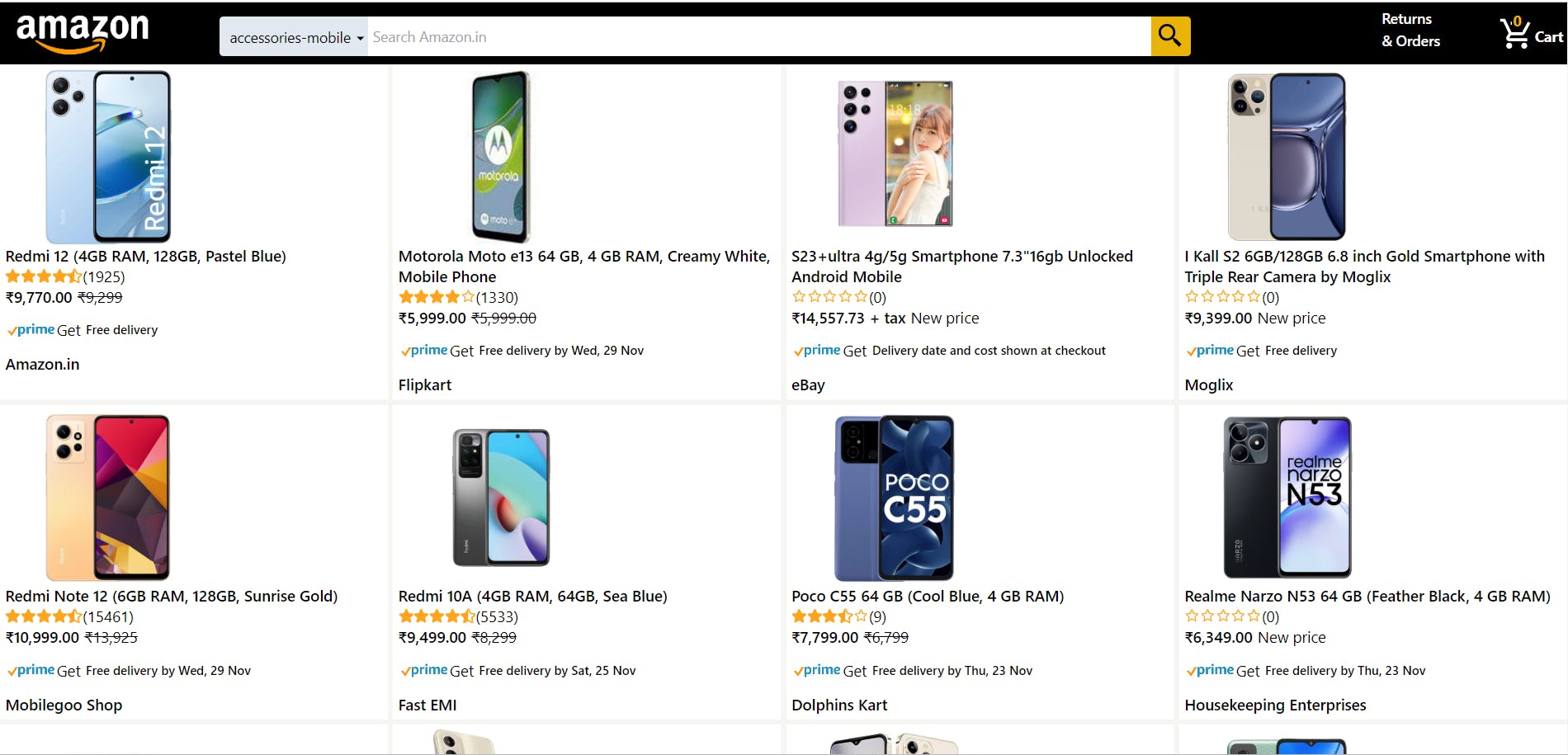The height and width of the screenshot is (755, 1568).
Task: Open Returns & Orders
Action: [1410, 31]
